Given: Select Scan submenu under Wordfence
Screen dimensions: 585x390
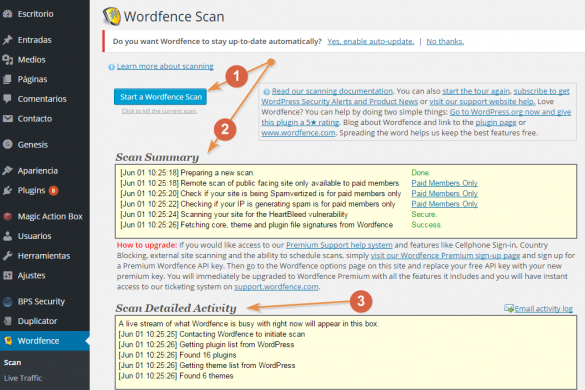Looking at the screenshot, I should [x=13, y=362].
